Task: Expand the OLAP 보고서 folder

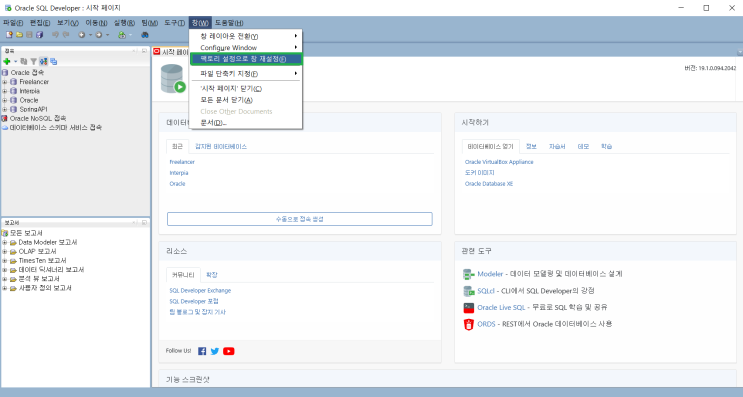Action: coord(5,252)
